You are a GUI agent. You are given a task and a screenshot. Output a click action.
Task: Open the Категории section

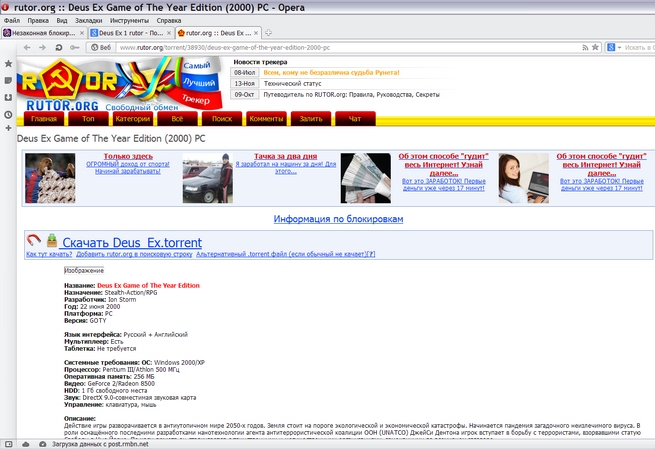pyautogui.click(x=133, y=119)
